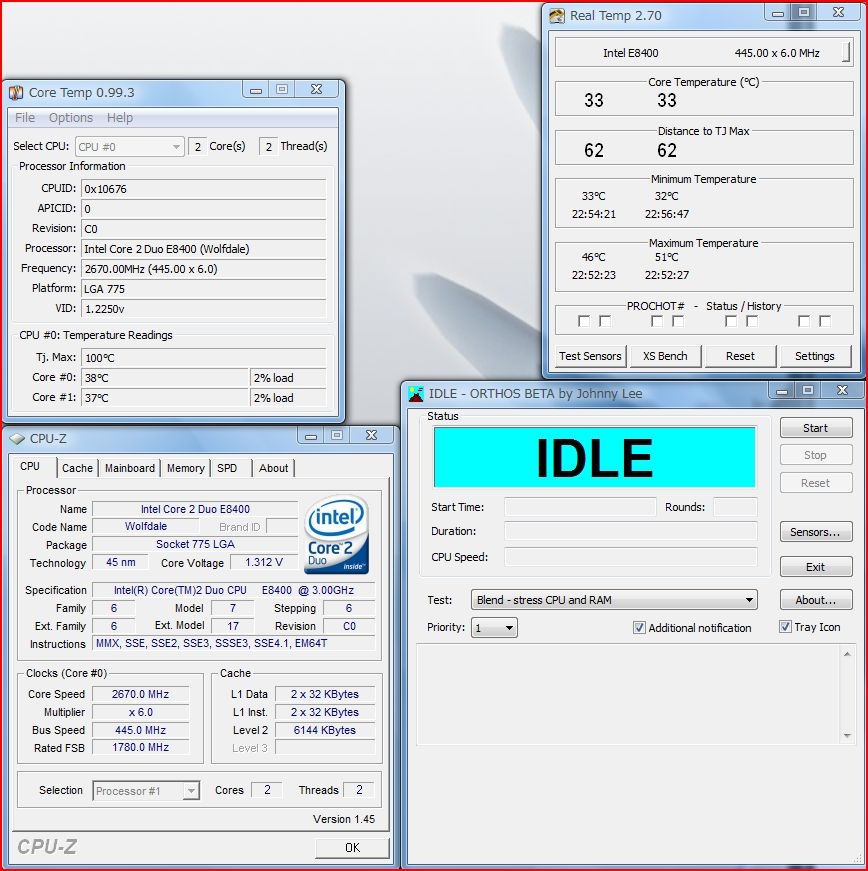Select the CPU tab in CPU-Z

pos(30,467)
